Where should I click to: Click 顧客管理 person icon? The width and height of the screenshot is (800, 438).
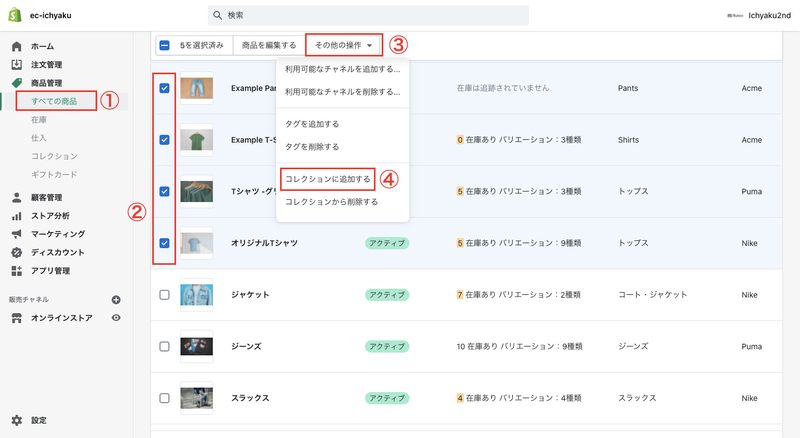coord(16,197)
